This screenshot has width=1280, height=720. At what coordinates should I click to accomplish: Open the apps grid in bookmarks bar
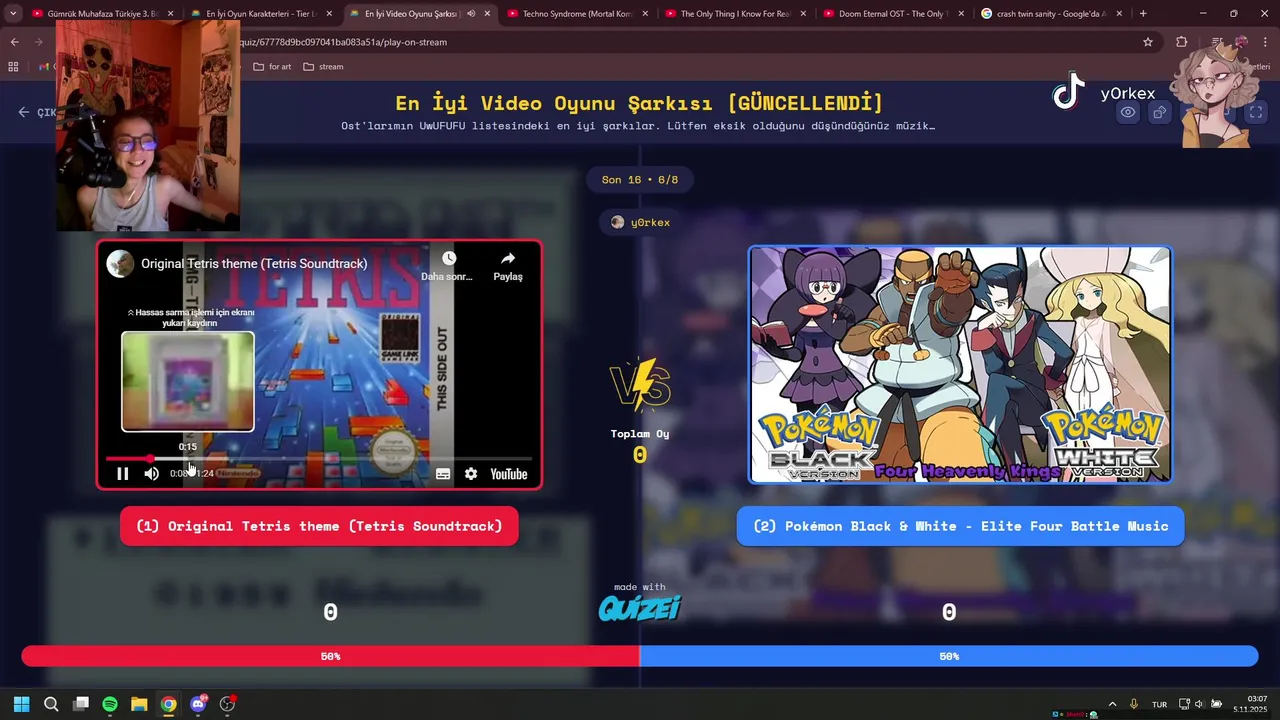click(x=13, y=67)
